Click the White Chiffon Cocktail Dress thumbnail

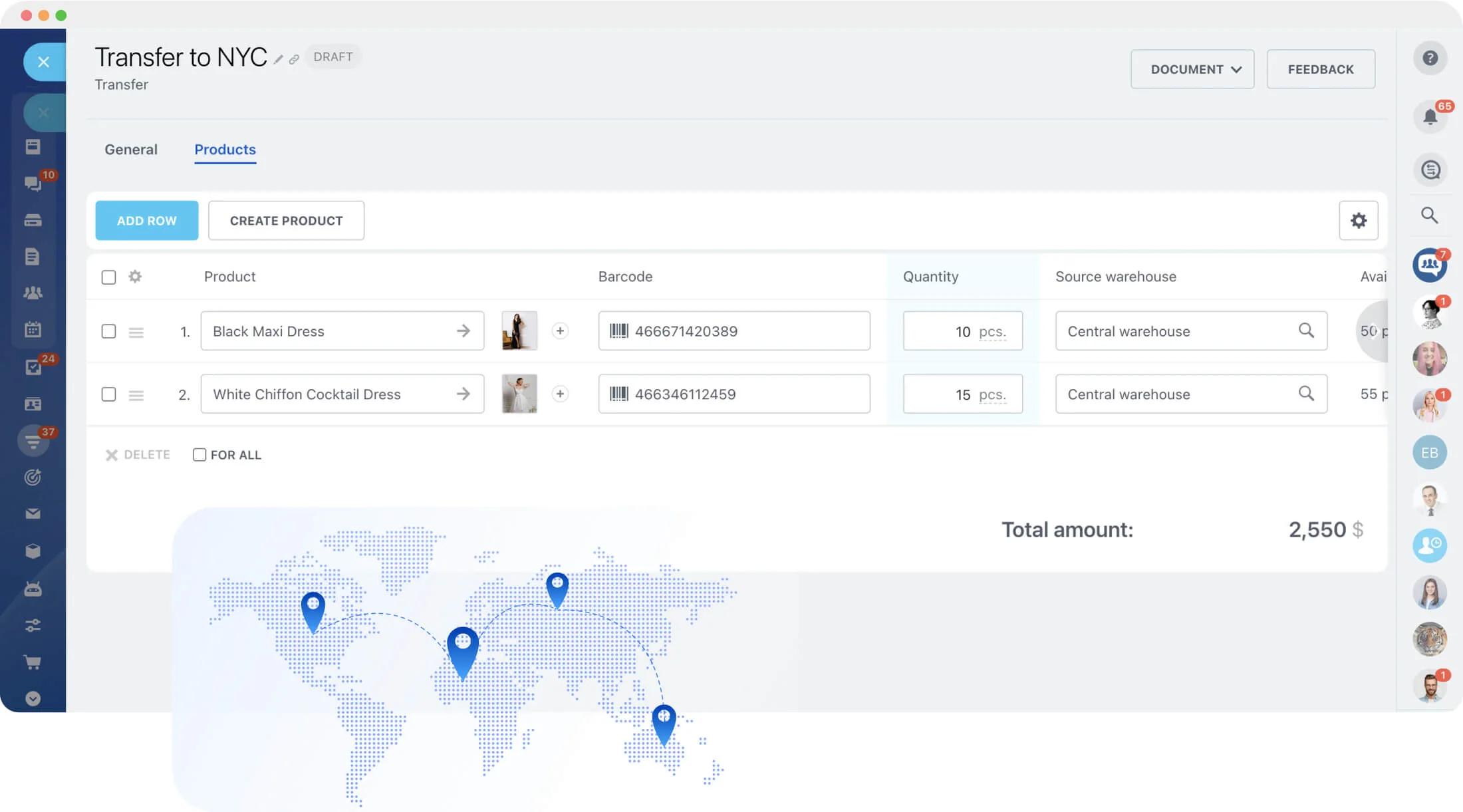519,394
